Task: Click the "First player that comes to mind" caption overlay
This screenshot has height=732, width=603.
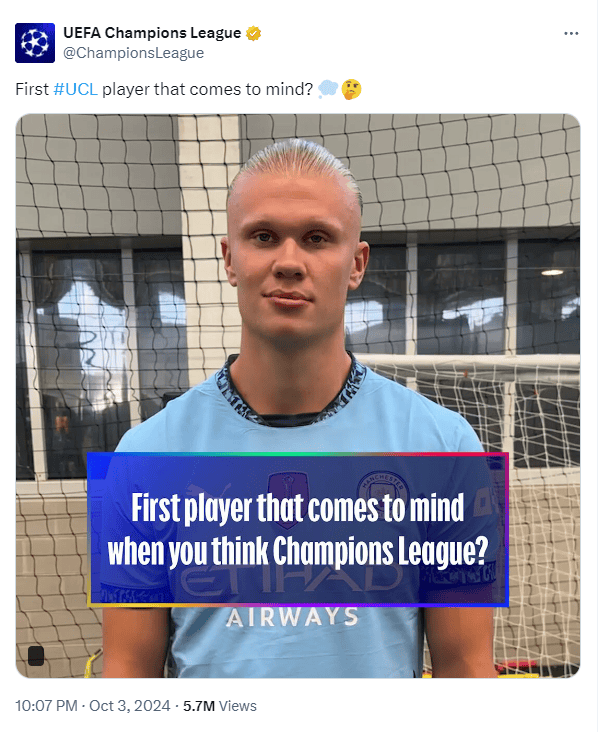Action: (x=298, y=529)
